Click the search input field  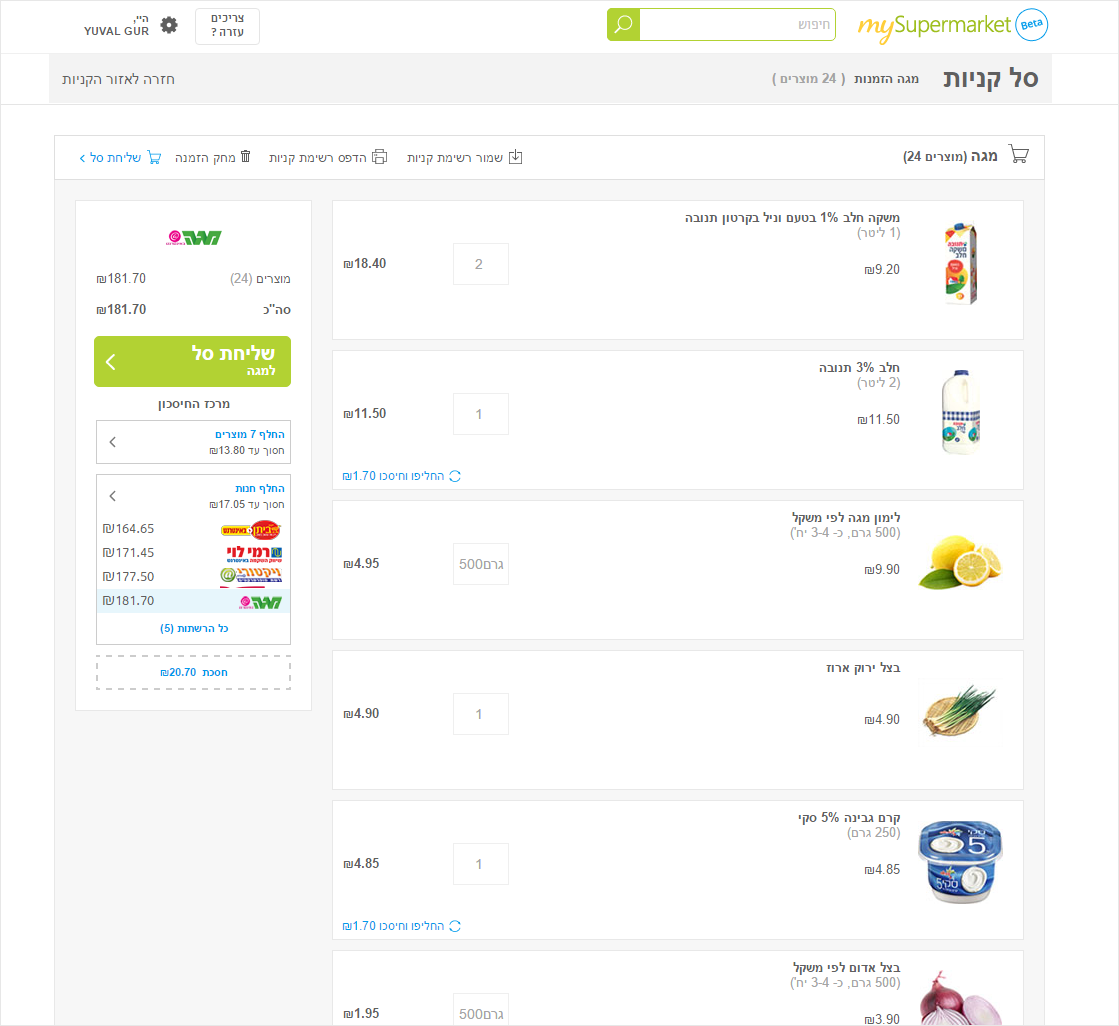point(737,25)
